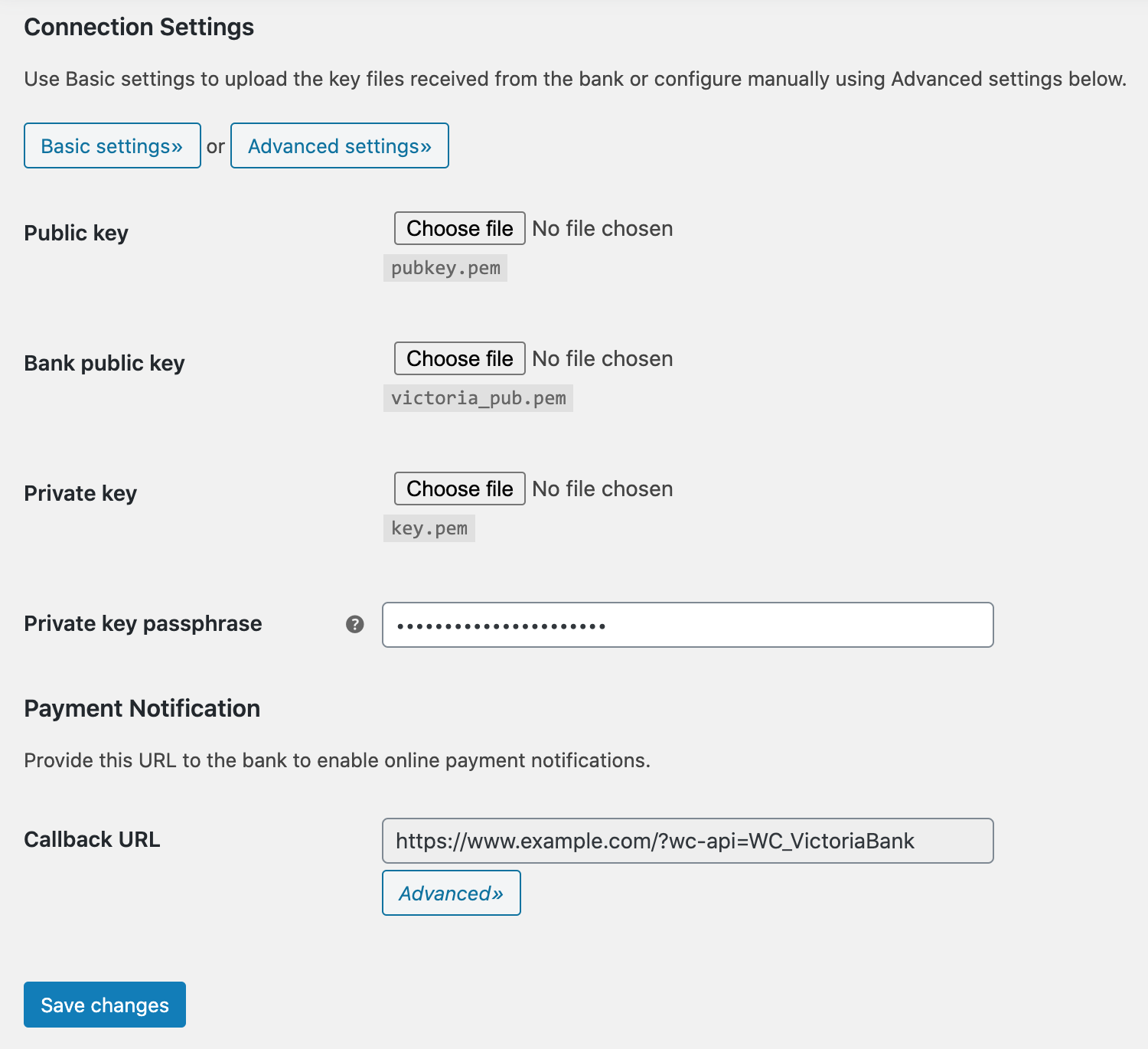Click the Connection Settings heading
Viewport: 1148px width, 1049px height.
[x=139, y=27]
